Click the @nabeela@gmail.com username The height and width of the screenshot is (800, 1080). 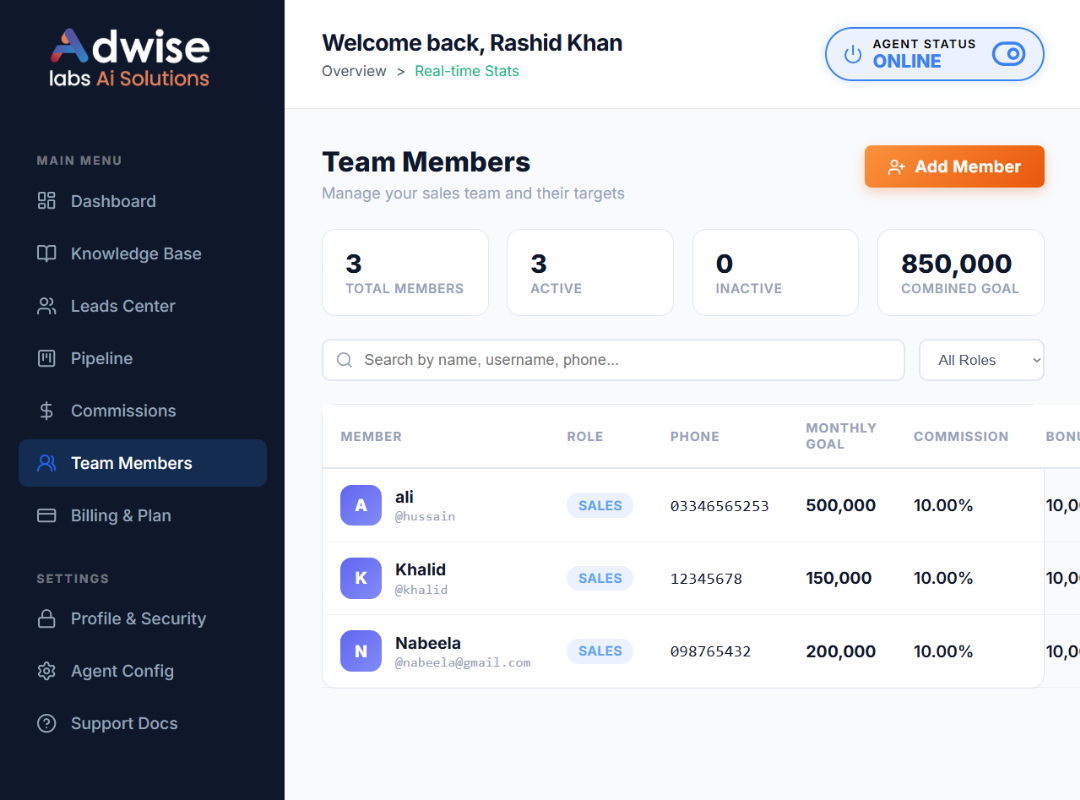click(x=463, y=663)
